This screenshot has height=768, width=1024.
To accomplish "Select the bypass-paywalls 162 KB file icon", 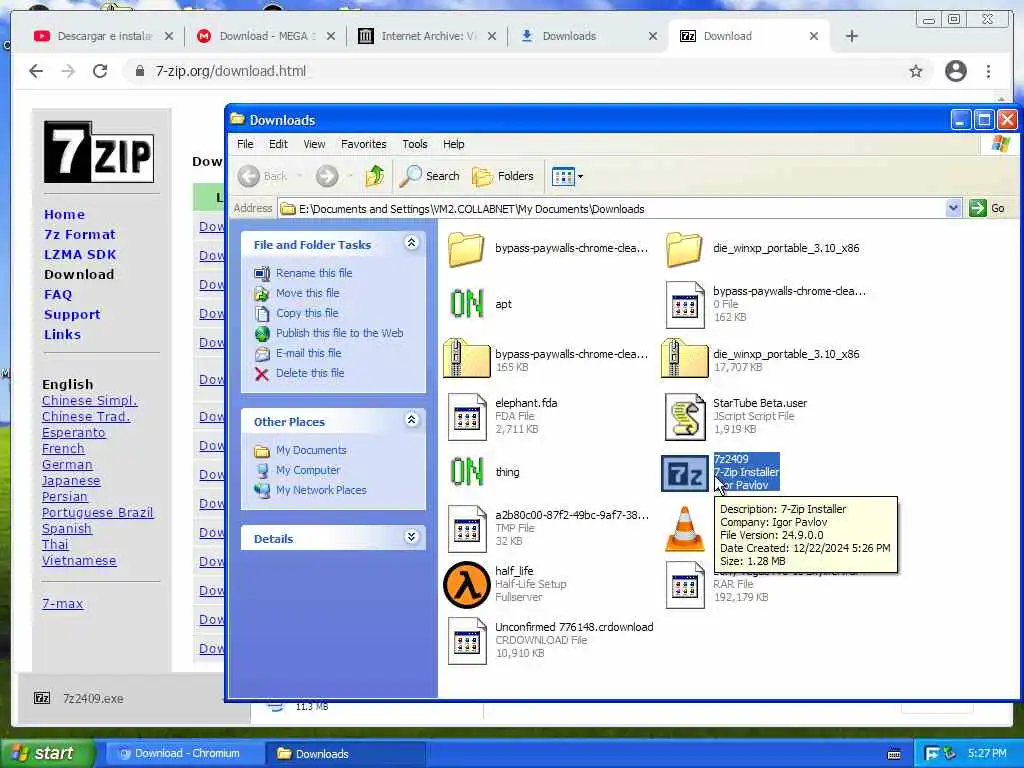I will (684, 305).
